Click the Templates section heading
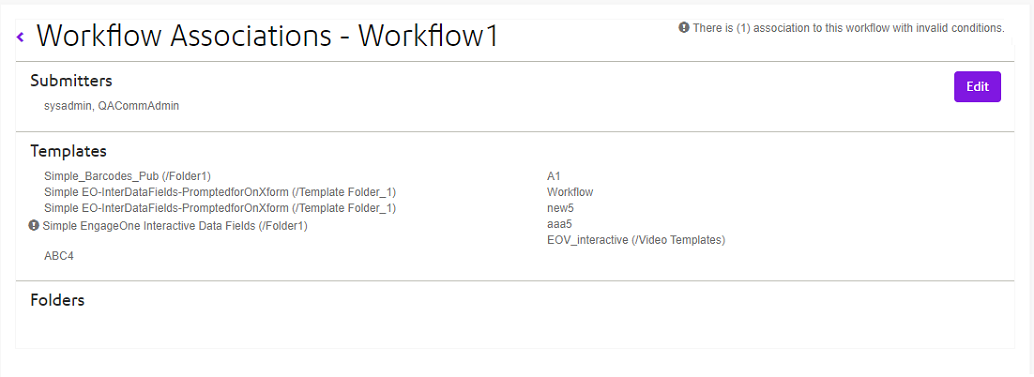The image size is (1034, 377). coord(69,151)
